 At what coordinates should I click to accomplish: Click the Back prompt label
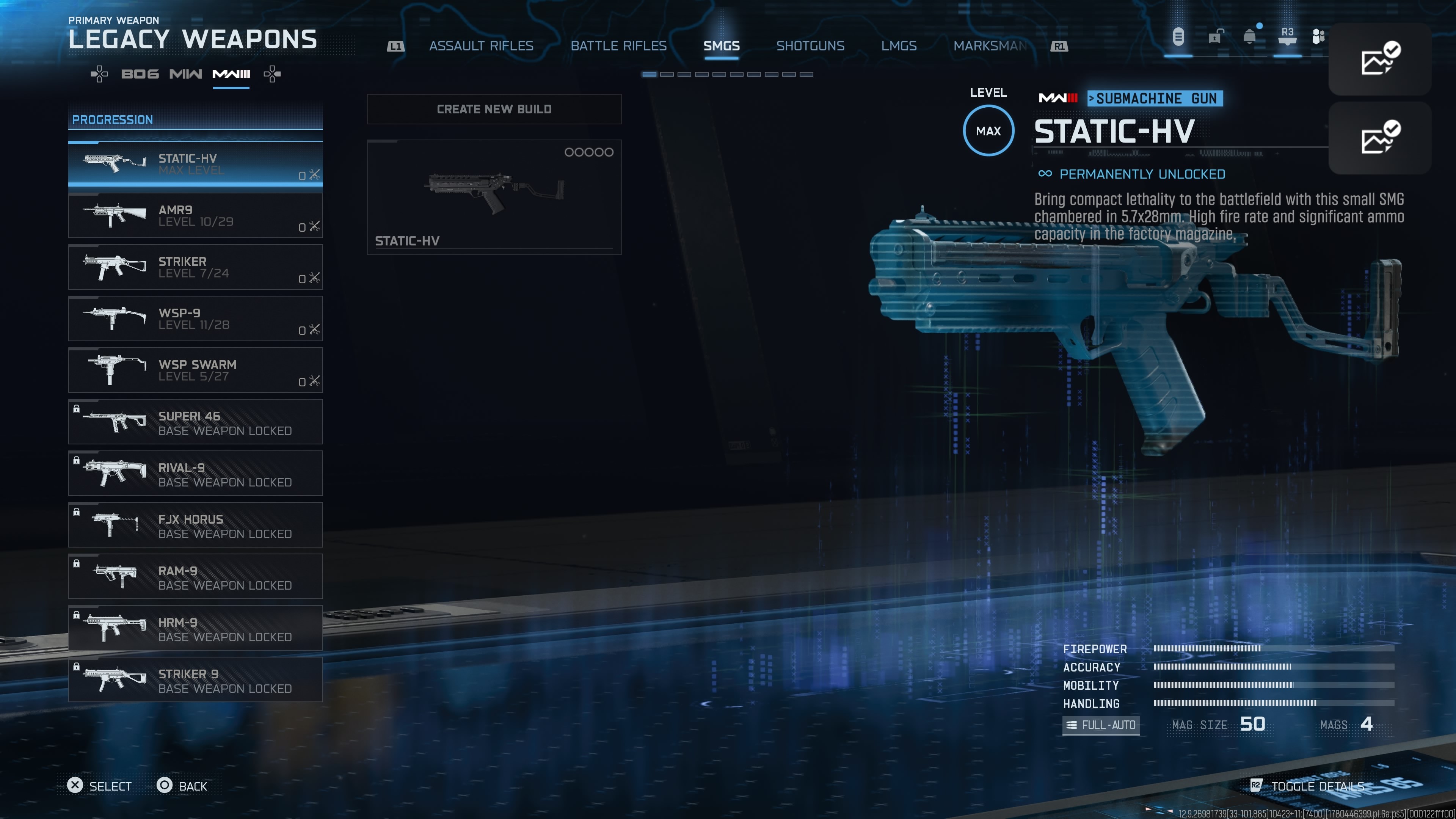coord(193,786)
